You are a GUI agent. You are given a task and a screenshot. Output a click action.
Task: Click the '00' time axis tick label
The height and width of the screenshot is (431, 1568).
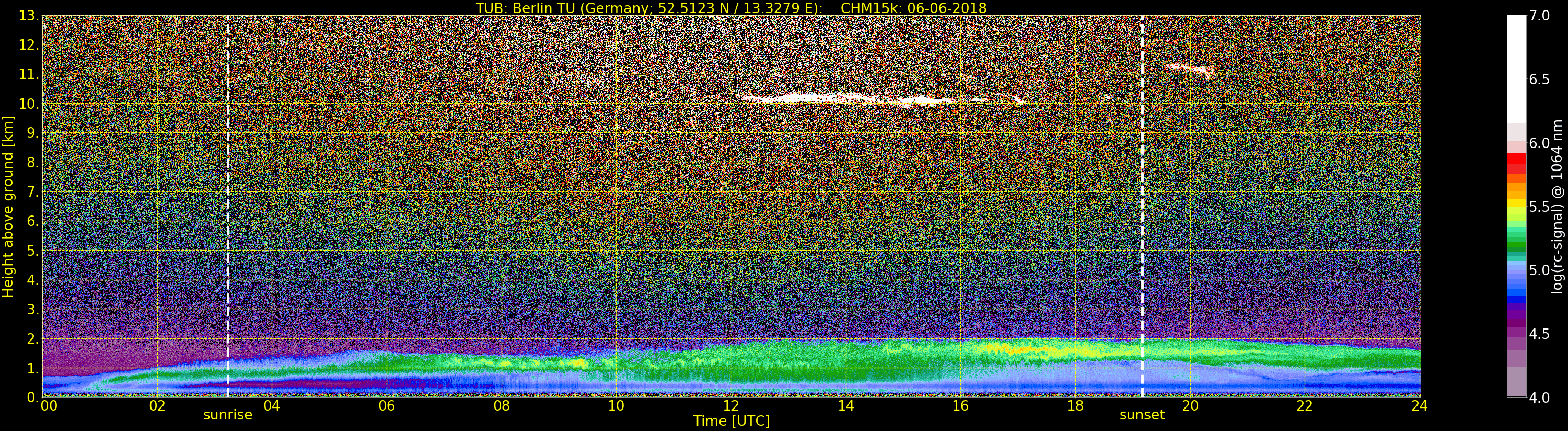[49, 406]
